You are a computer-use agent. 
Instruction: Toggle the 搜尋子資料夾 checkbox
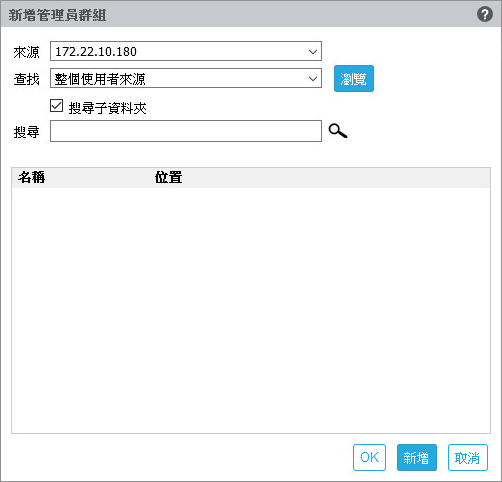[x=56, y=106]
